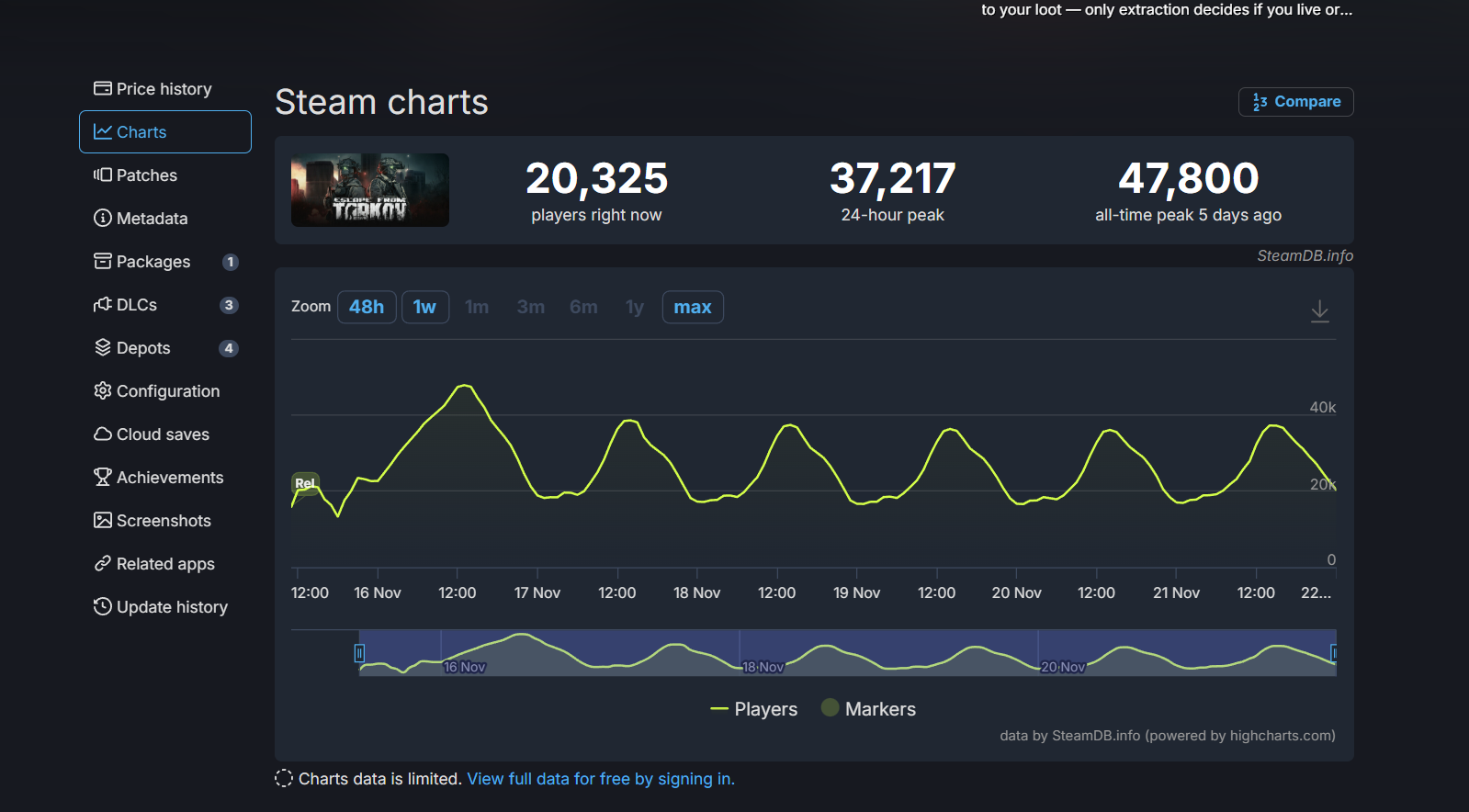Click the Achievements trophy icon
This screenshot has width=1469, height=812.
(x=102, y=477)
